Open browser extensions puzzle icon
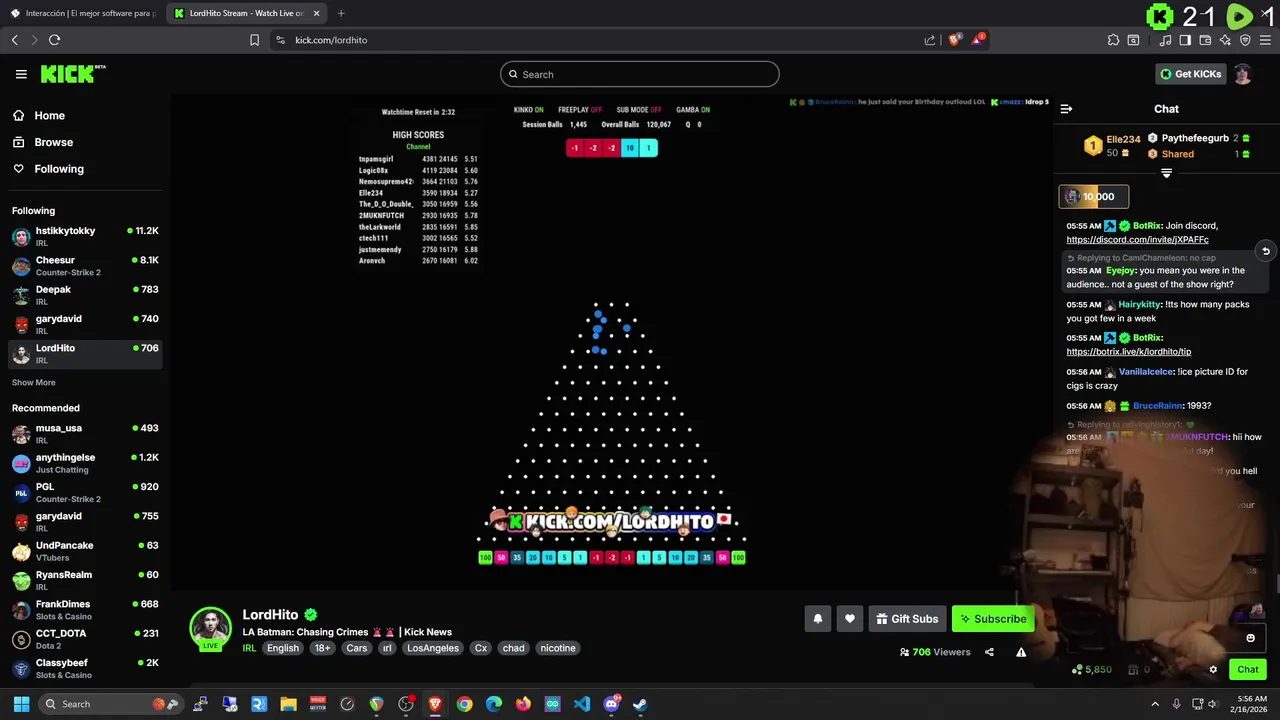This screenshot has height=720, width=1280. [x=1113, y=40]
